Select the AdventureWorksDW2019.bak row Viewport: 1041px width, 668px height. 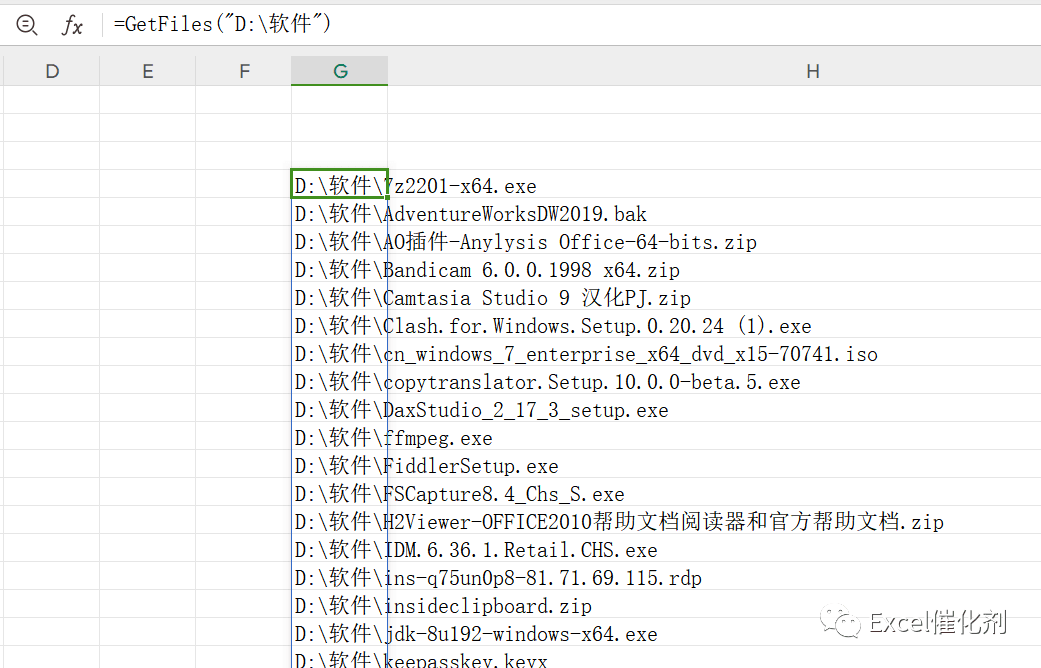(x=471, y=214)
